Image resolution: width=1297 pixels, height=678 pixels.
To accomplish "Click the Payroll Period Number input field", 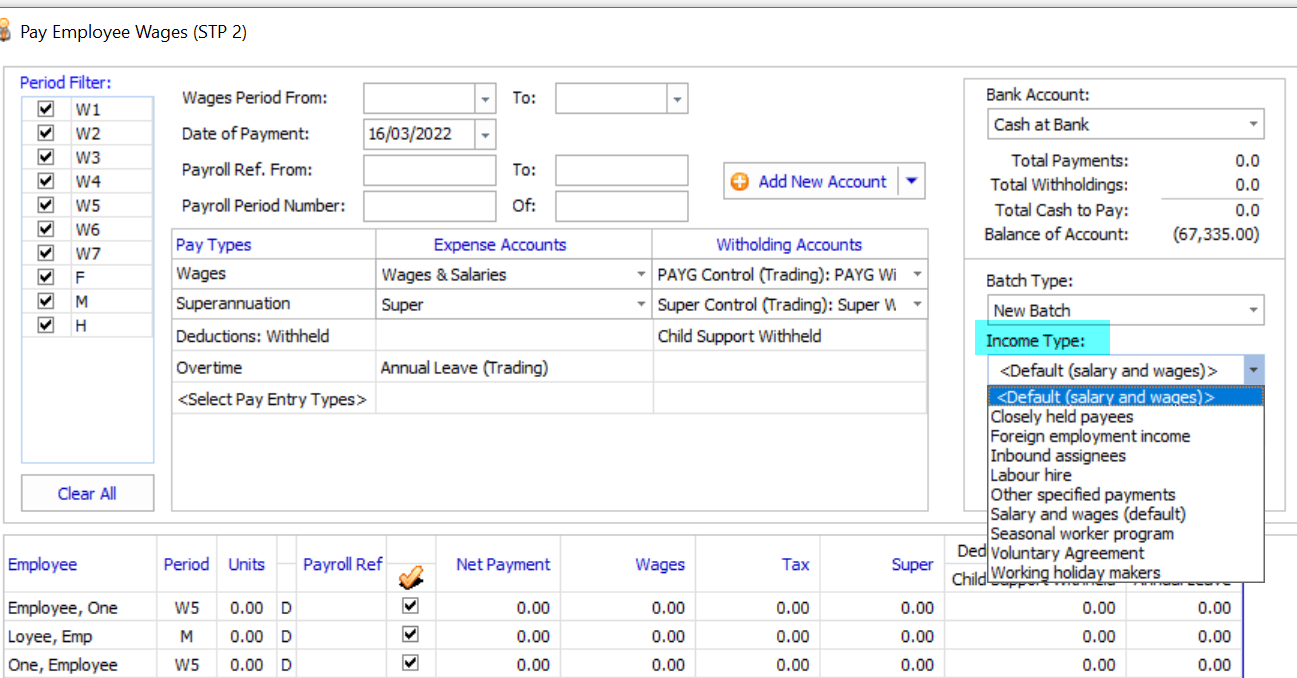I will (x=429, y=206).
